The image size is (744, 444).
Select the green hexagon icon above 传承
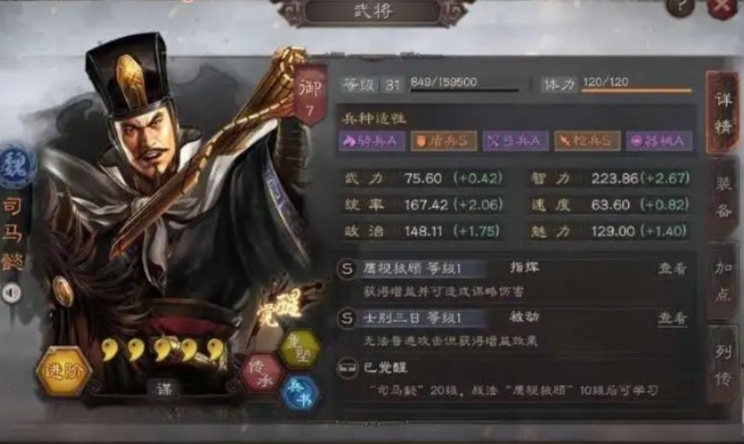(x=299, y=350)
